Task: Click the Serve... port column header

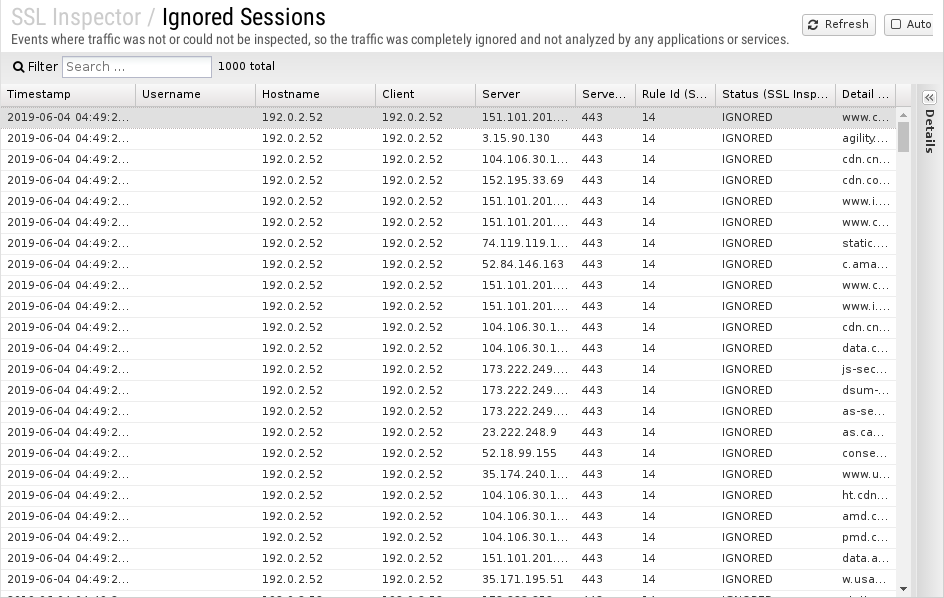Action: click(x=605, y=95)
